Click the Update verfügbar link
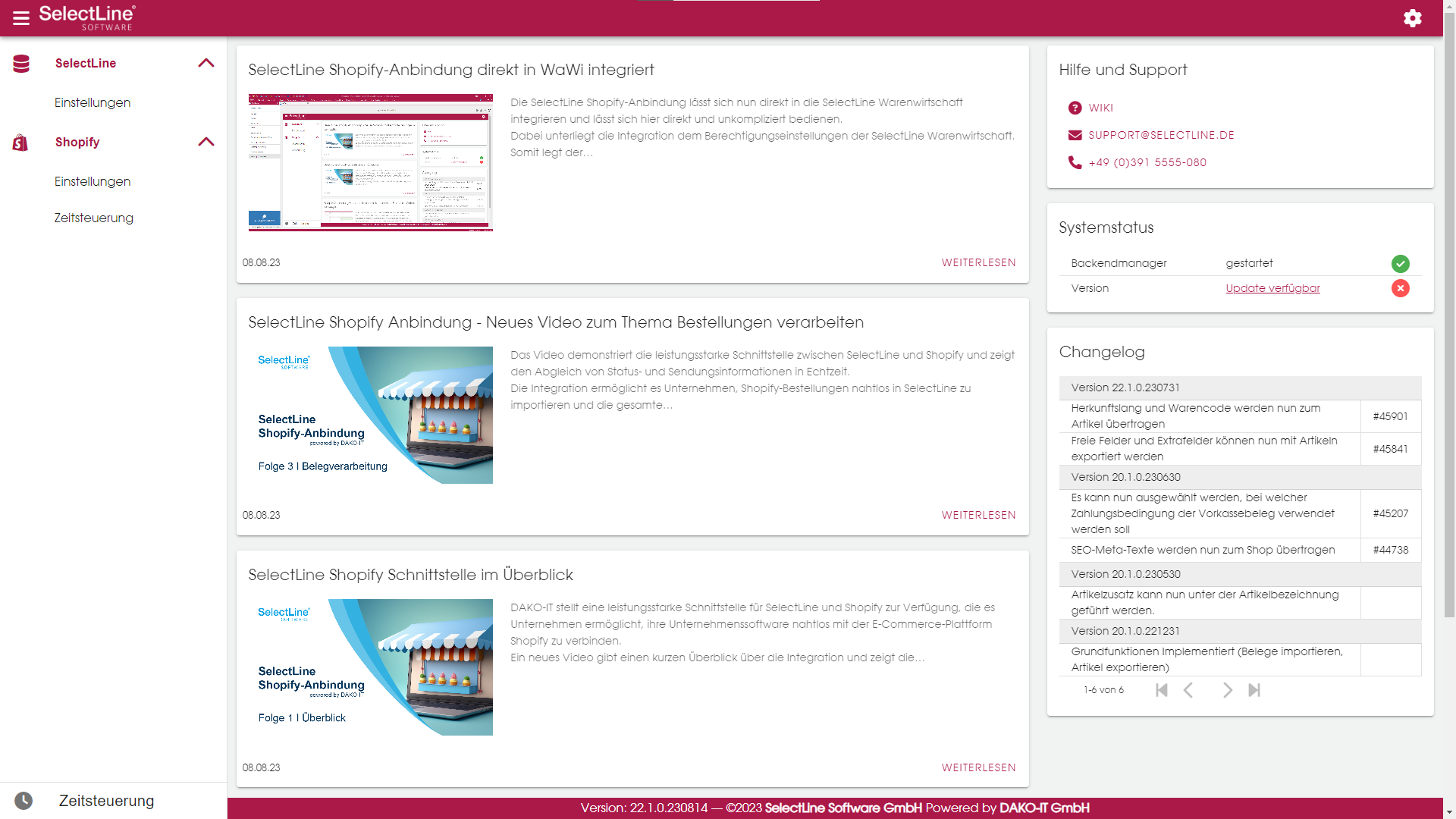Screen dimensions: 1456x819 [1272, 289]
